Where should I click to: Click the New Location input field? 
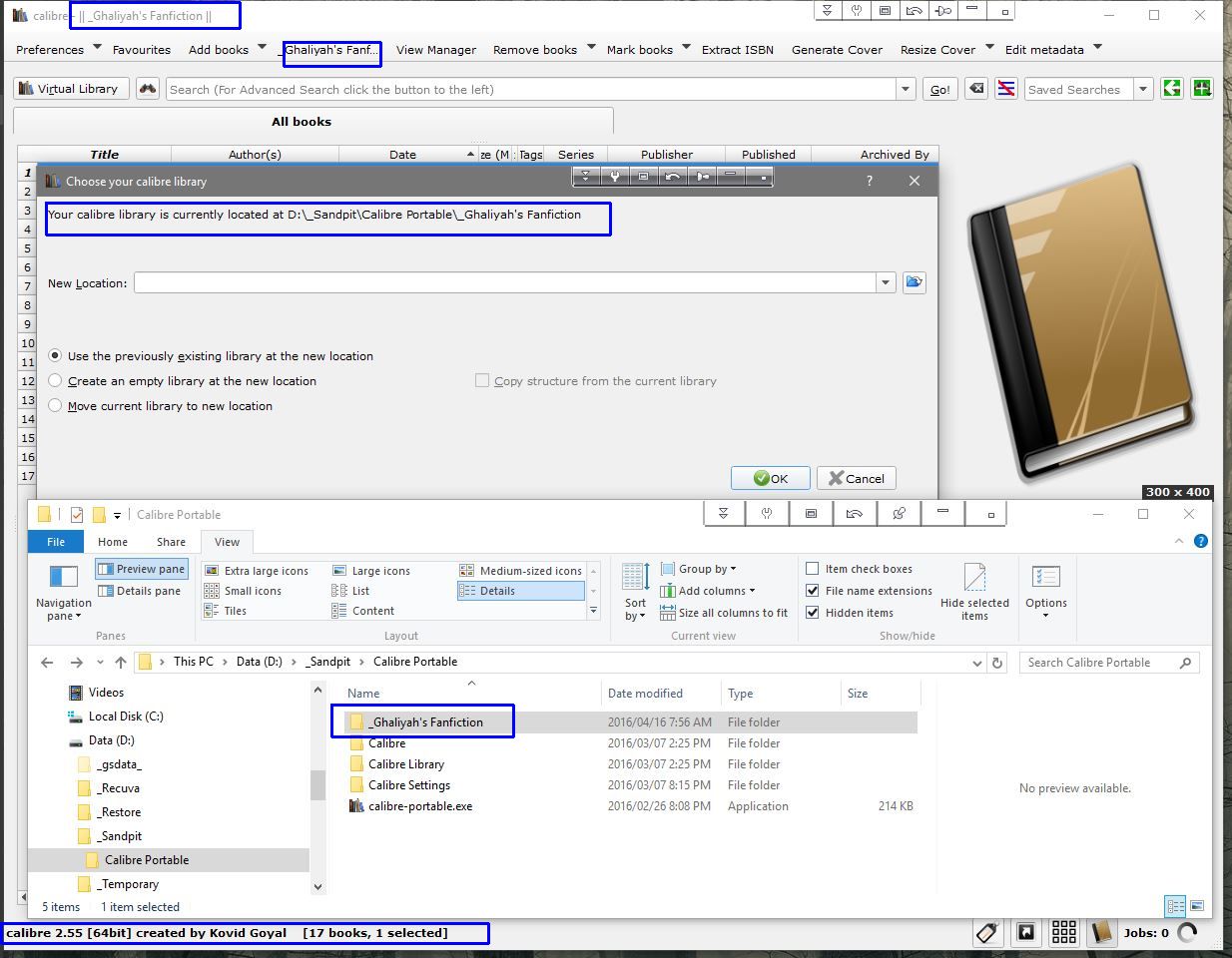505,282
